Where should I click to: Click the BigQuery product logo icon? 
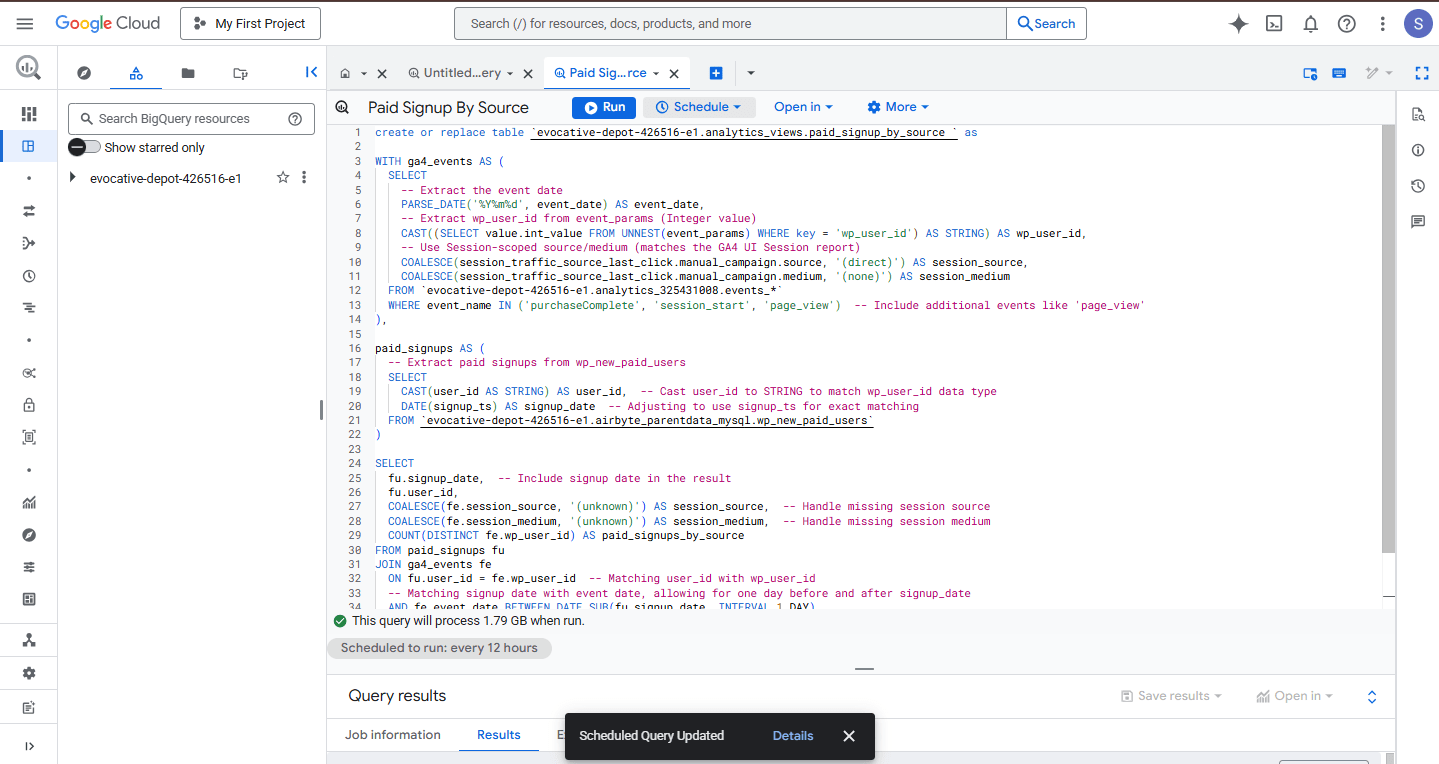(x=28, y=68)
